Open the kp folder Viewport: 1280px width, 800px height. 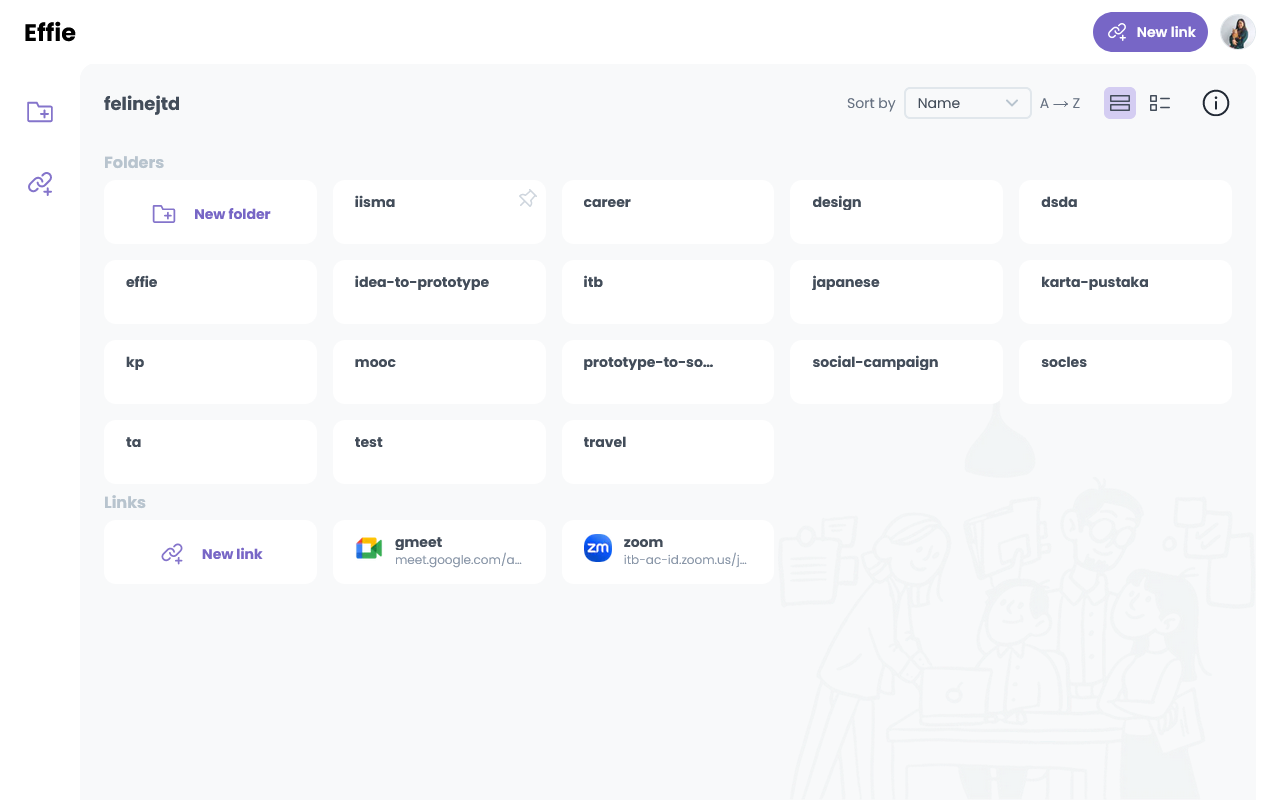[210, 372]
